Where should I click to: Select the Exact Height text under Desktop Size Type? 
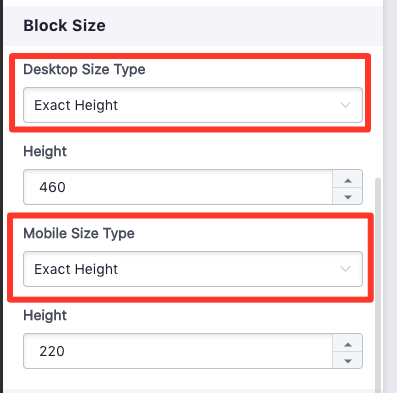pyautogui.click(x=76, y=105)
